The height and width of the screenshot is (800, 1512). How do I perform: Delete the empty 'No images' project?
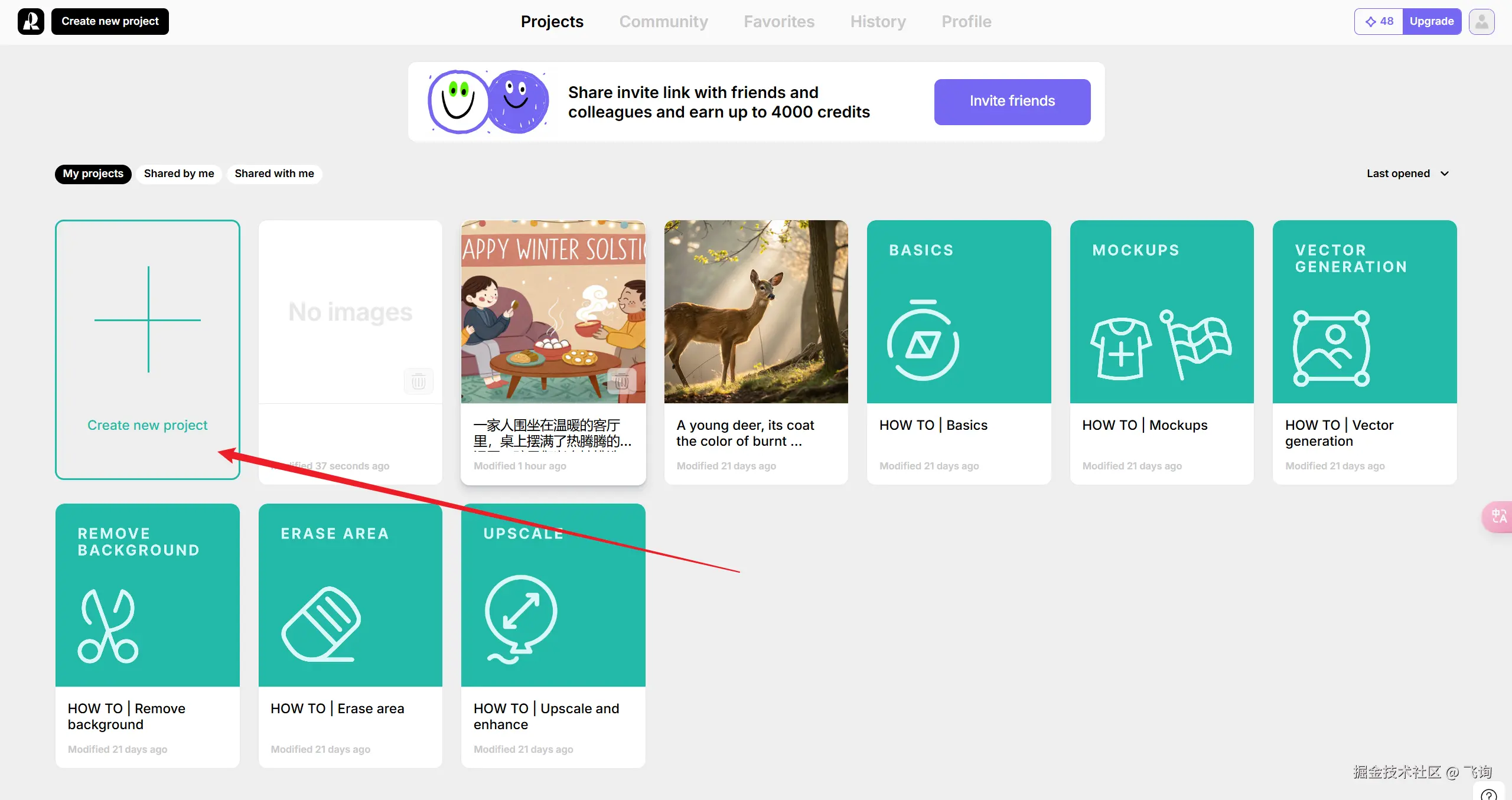click(418, 381)
